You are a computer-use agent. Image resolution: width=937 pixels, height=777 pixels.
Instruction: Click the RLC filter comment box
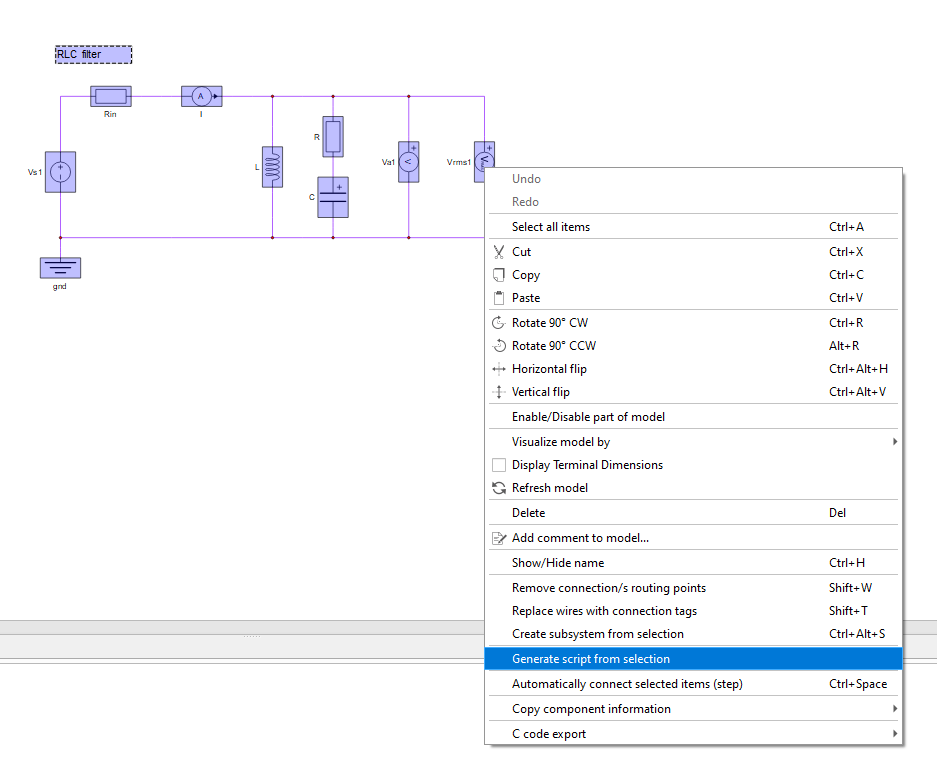pos(93,54)
